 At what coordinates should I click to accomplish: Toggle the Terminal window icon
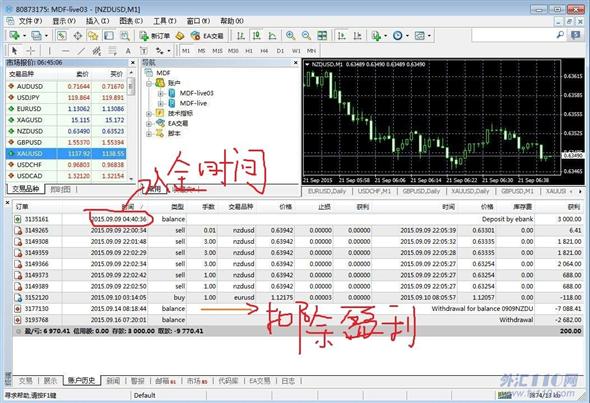click(x=109, y=36)
